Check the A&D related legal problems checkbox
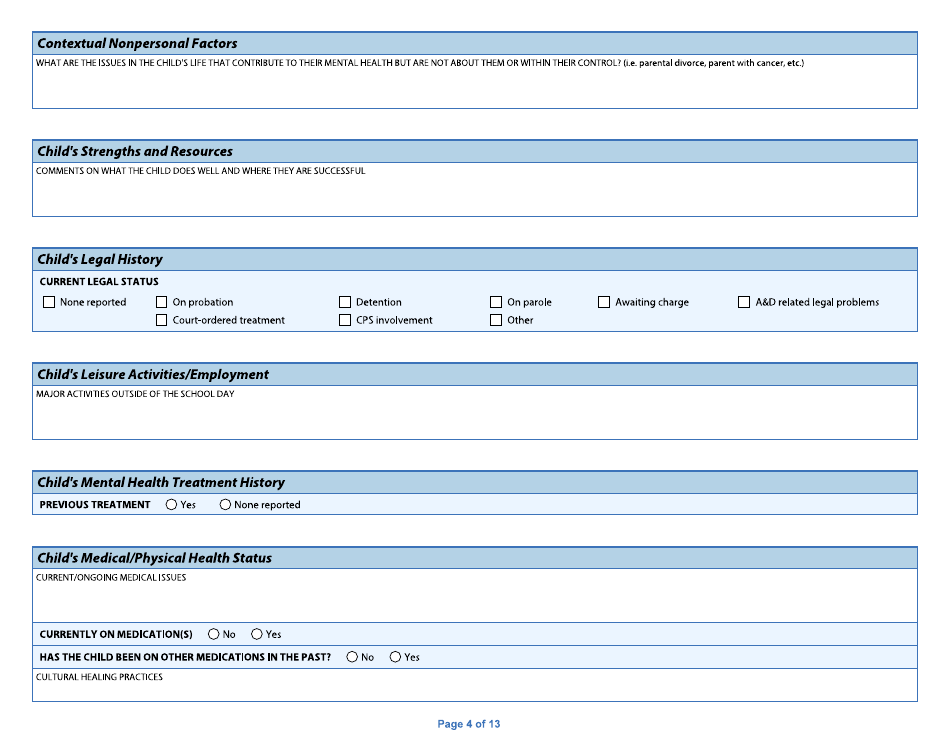This screenshot has height=735, width=950. pos(744,301)
